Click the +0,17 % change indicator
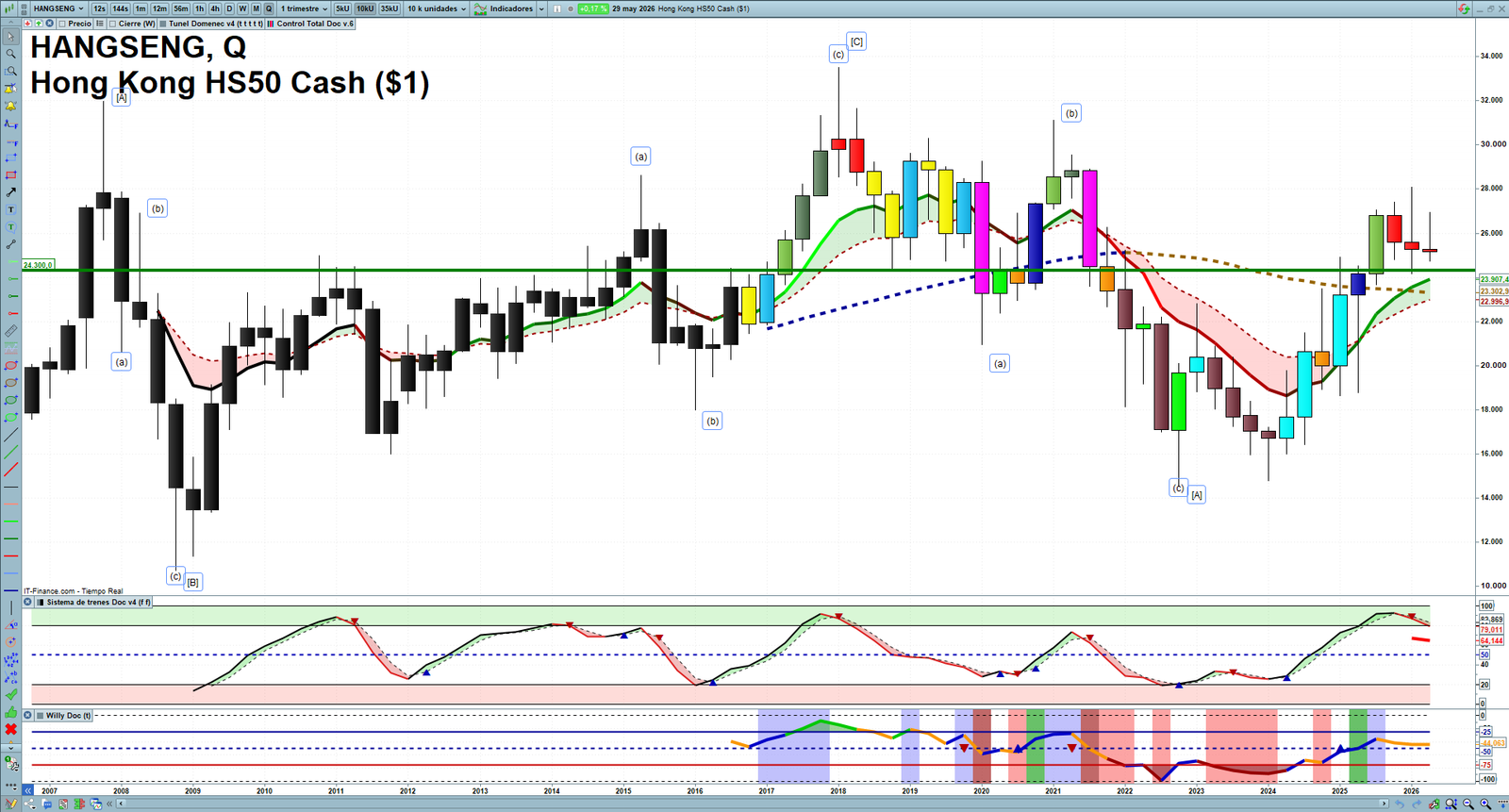1509x812 pixels. 593,8
